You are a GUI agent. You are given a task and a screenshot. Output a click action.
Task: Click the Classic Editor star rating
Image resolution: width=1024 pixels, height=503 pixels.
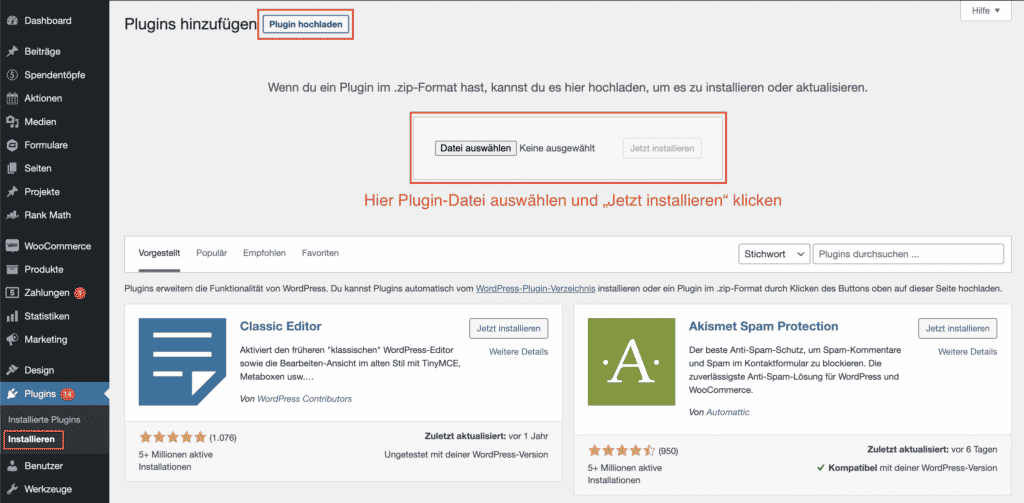pos(173,438)
